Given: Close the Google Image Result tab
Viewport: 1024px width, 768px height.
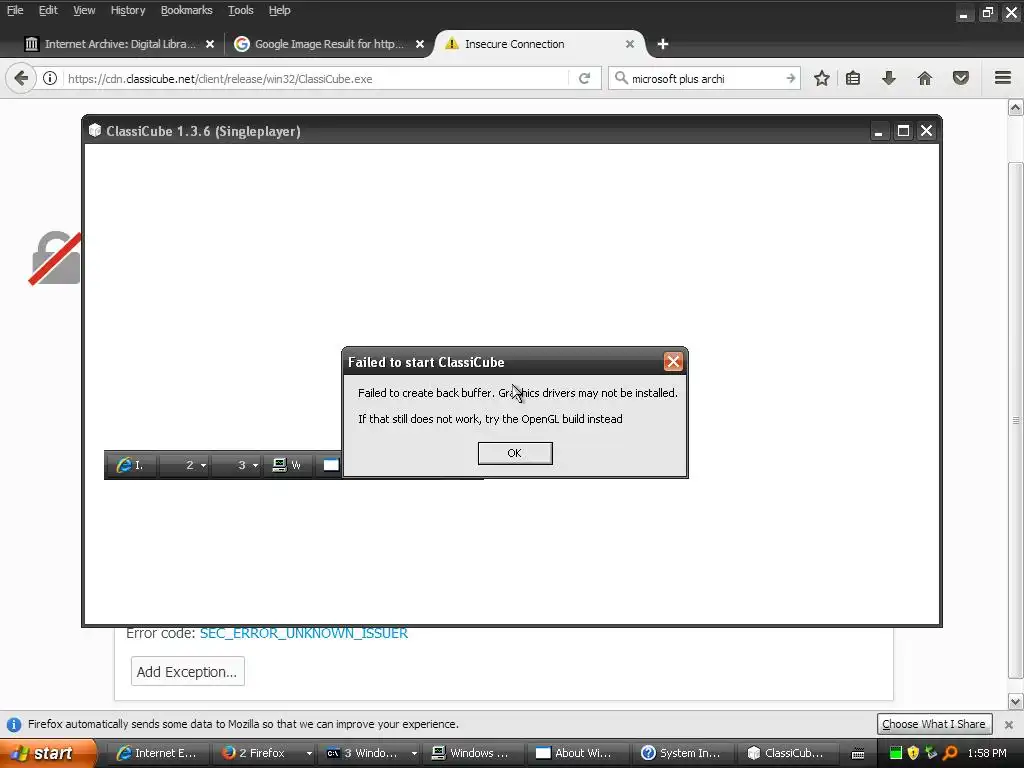Looking at the screenshot, I should point(420,44).
